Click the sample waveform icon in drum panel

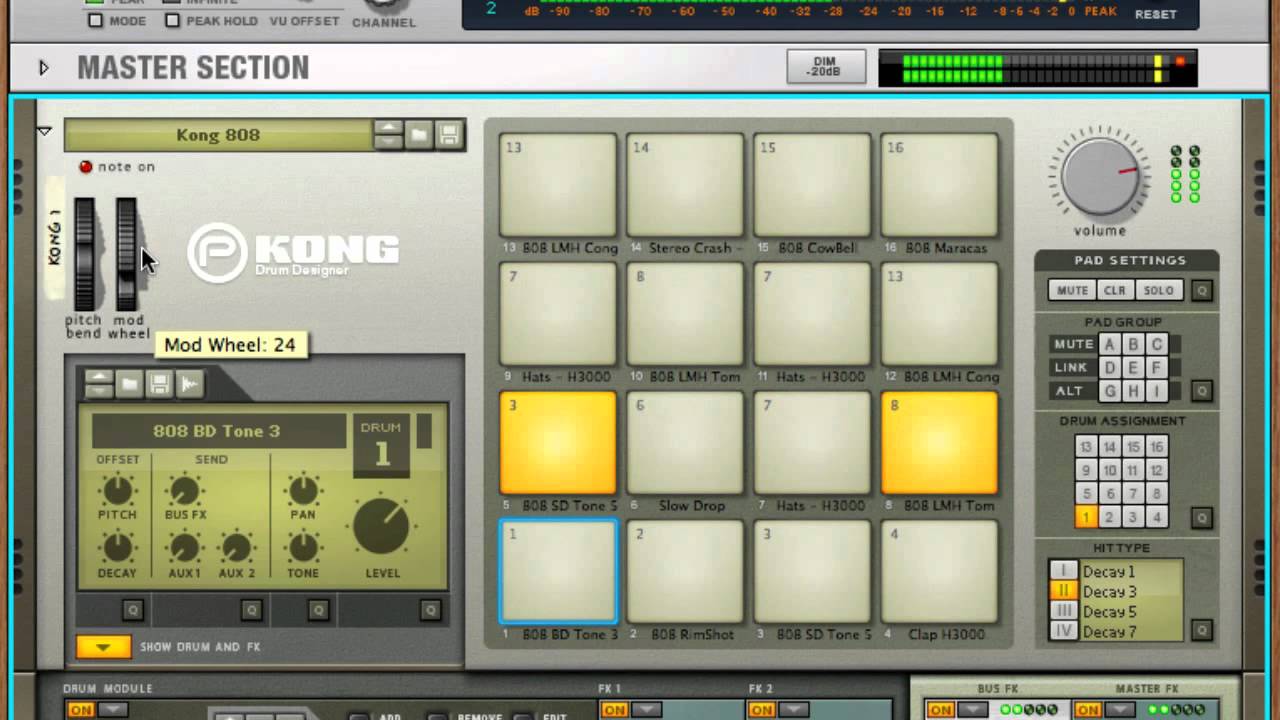[189, 384]
